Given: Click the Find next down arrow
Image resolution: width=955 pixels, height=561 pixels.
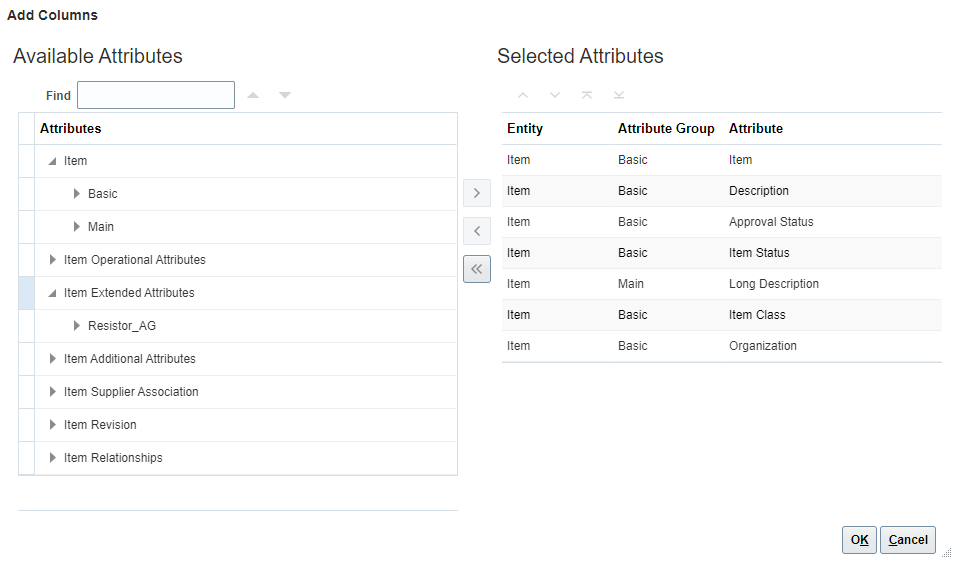Looking at the screenshot, I should tap(285, 96).
